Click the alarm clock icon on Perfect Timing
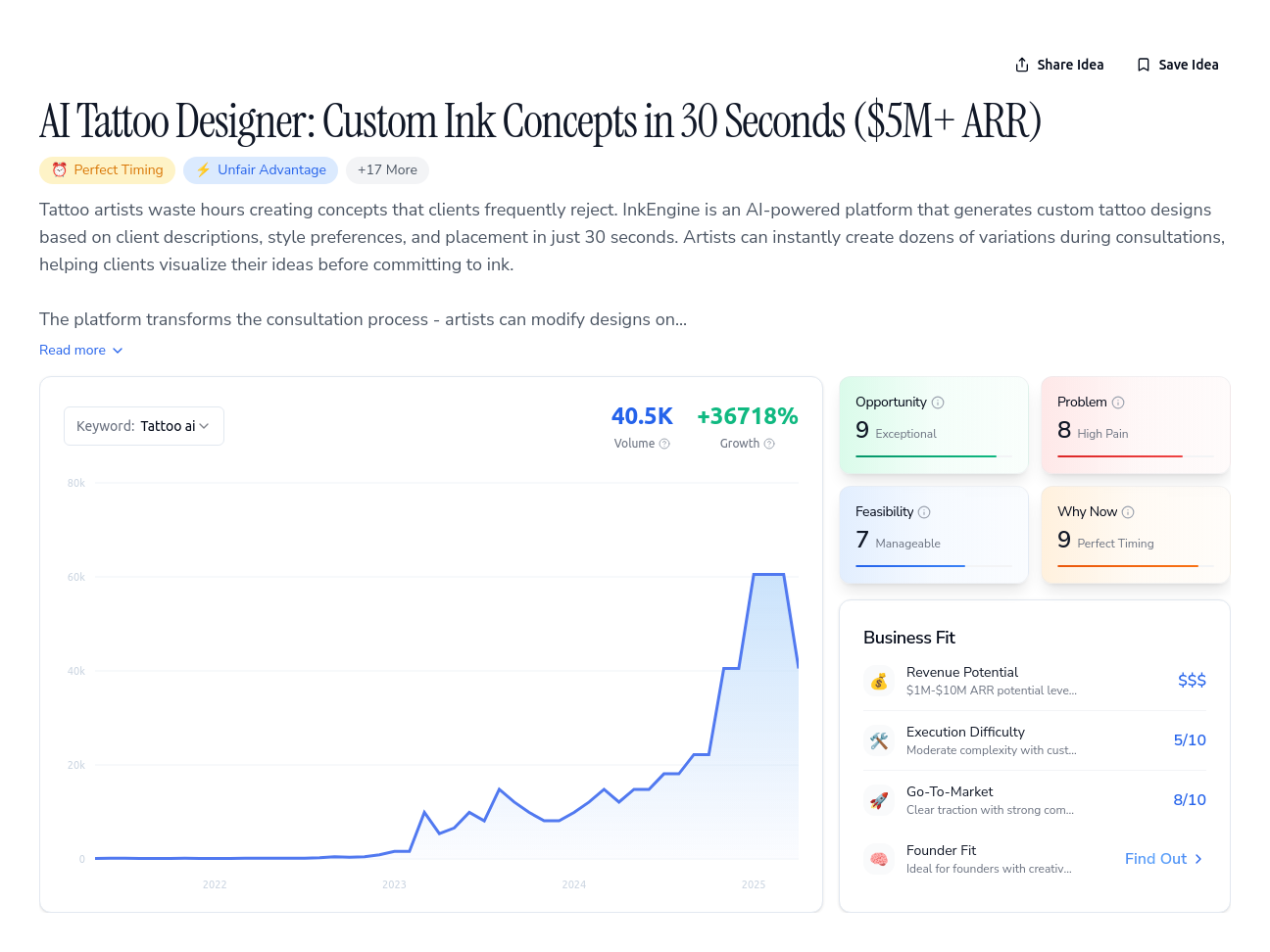Screen dimensions: 1270x952 point(59,169)
